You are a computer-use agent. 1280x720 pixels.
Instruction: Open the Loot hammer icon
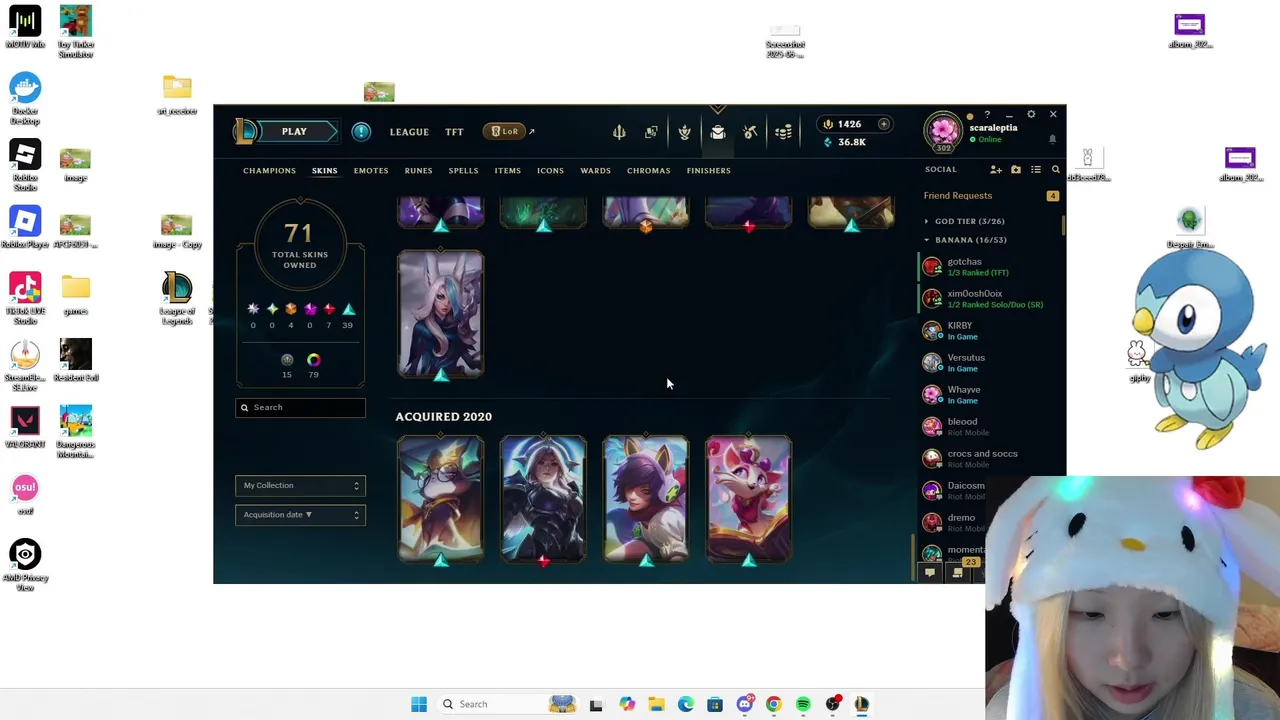click(750, 132)
